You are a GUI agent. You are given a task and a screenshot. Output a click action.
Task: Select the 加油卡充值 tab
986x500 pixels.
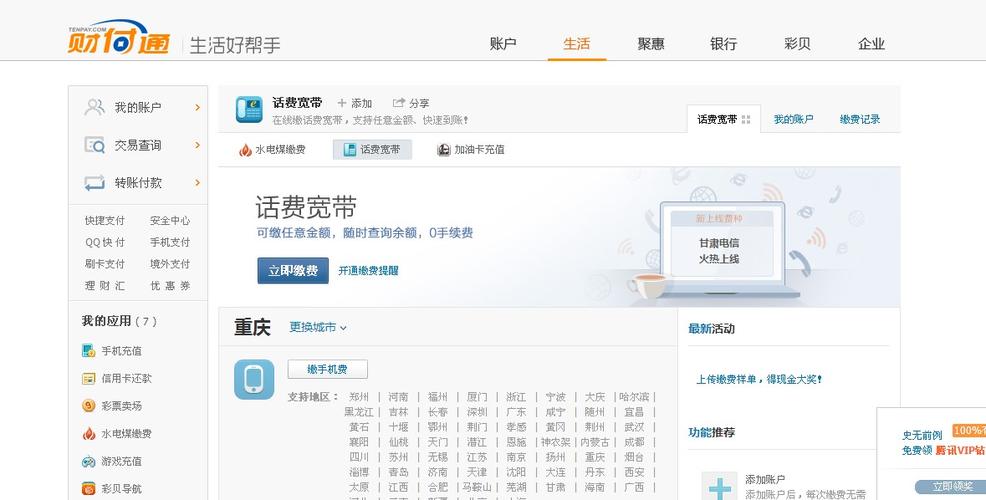471,150
